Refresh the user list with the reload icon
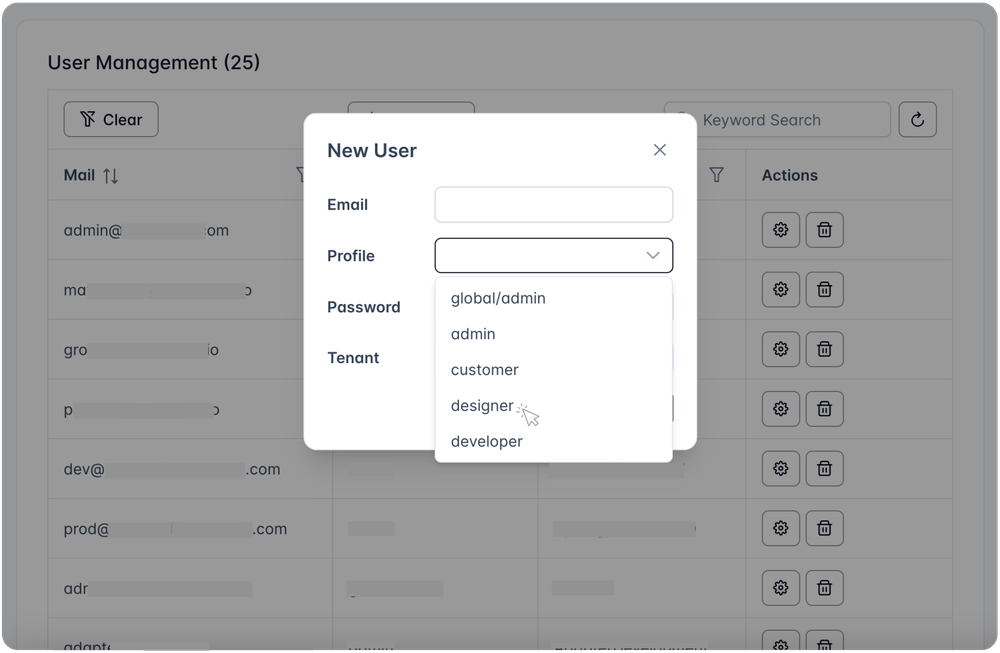This screenshot has height=653, width=1000. [x=917, y=119]
